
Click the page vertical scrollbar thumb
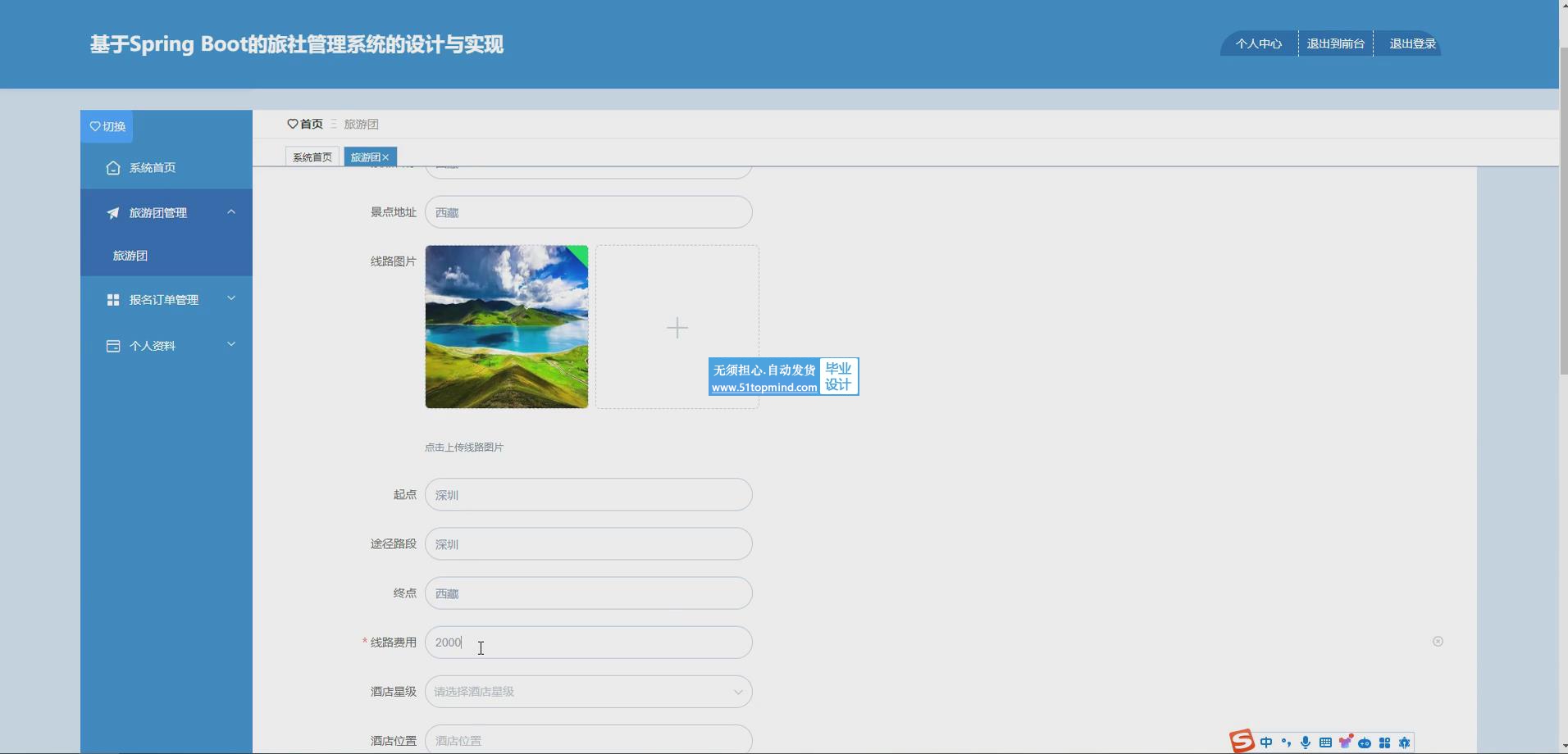pos(1563,211)
